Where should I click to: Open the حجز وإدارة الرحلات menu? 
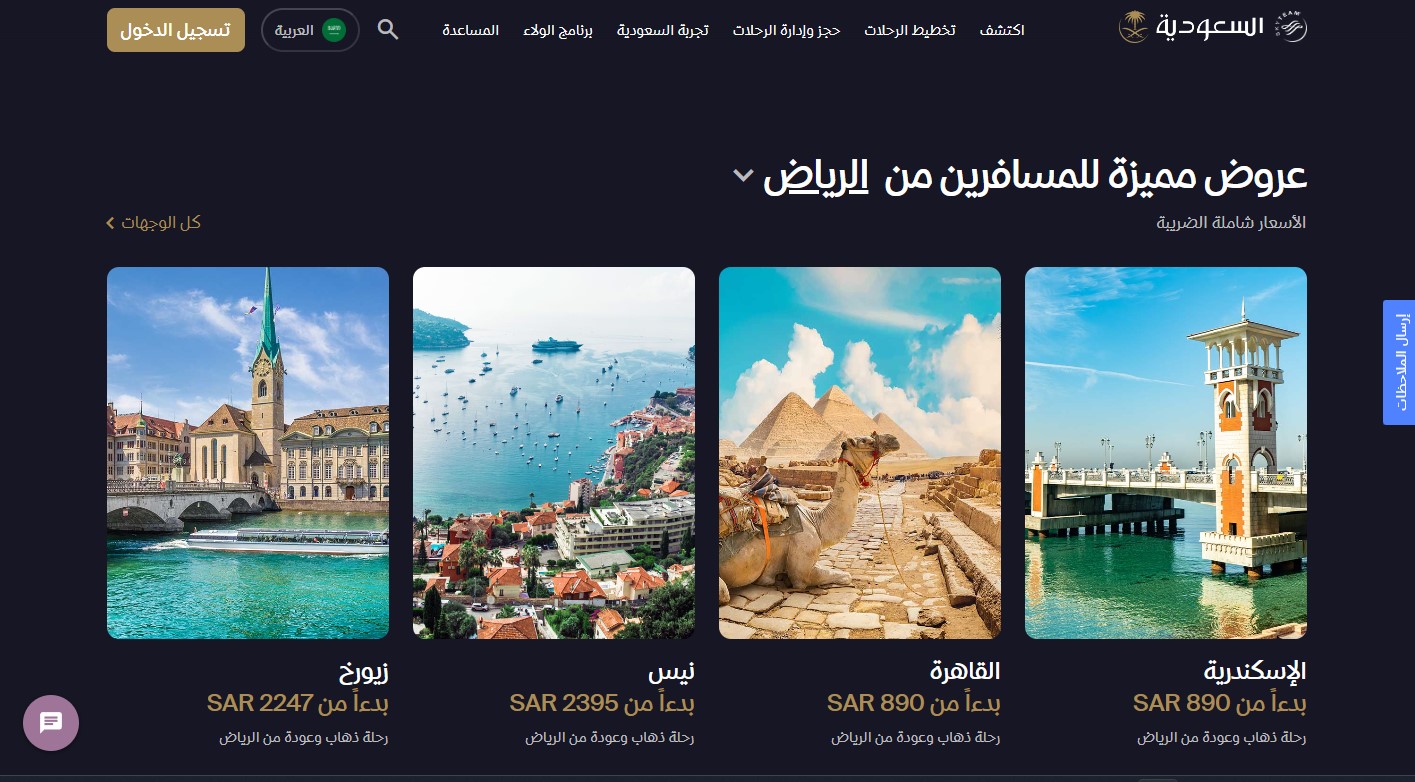787,30
